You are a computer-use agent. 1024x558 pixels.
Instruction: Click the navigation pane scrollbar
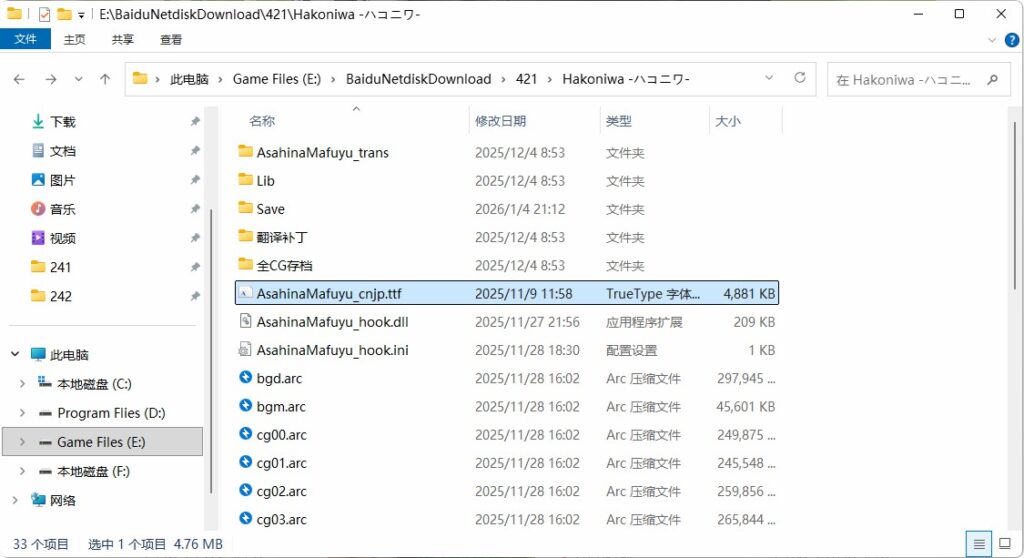[x=211, y=351]
